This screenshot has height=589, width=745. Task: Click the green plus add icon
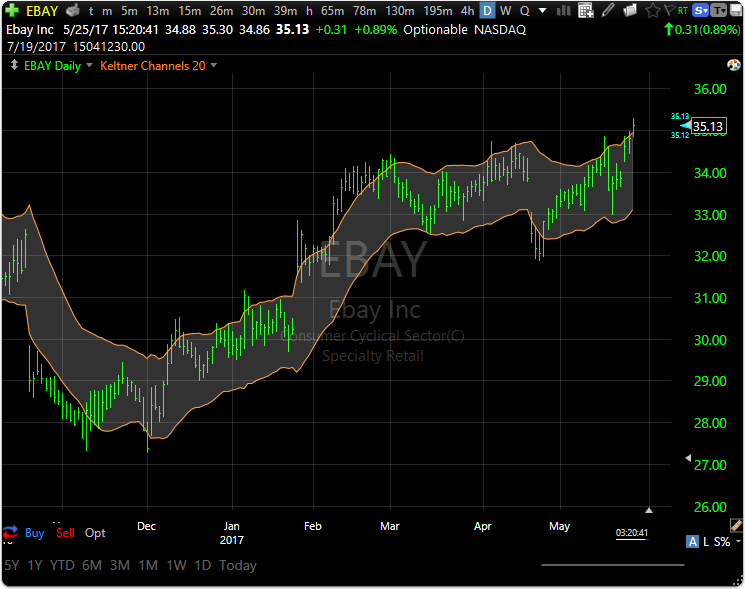coord(12,10)
